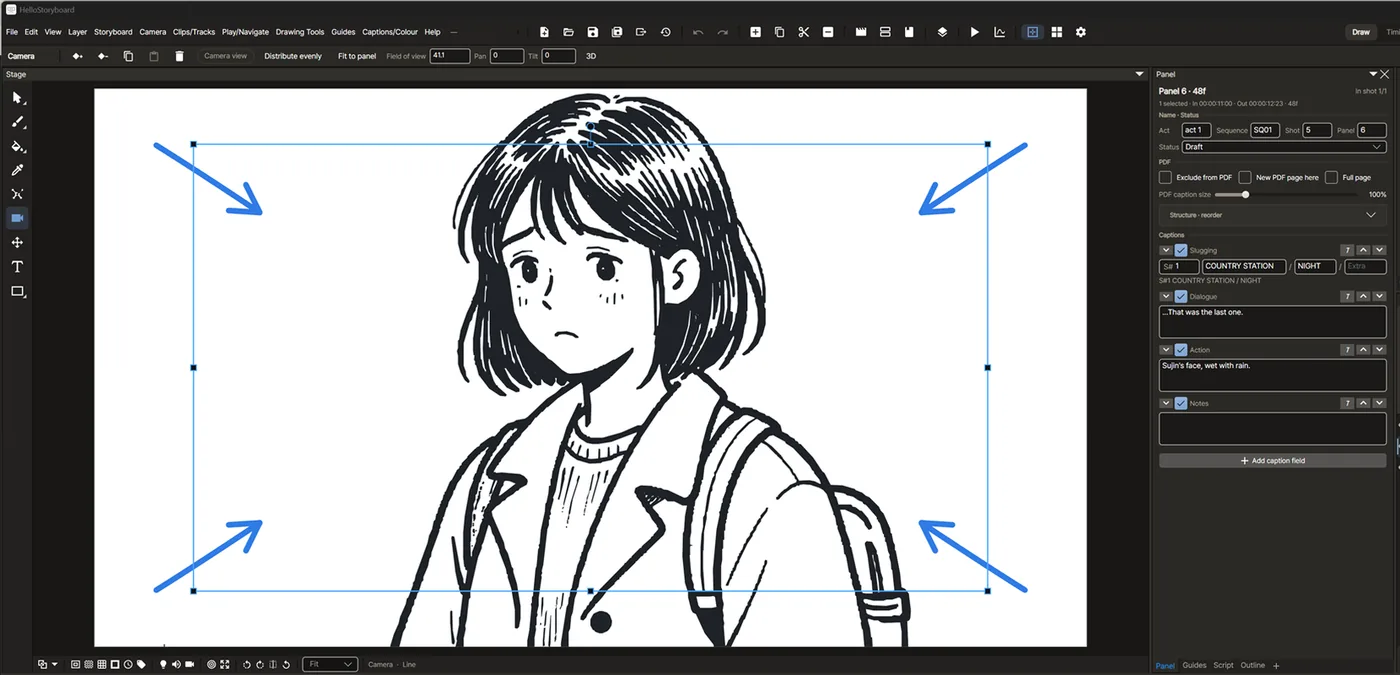
Task: Open the Fit zoom dropdown
Action: (330, 664)
